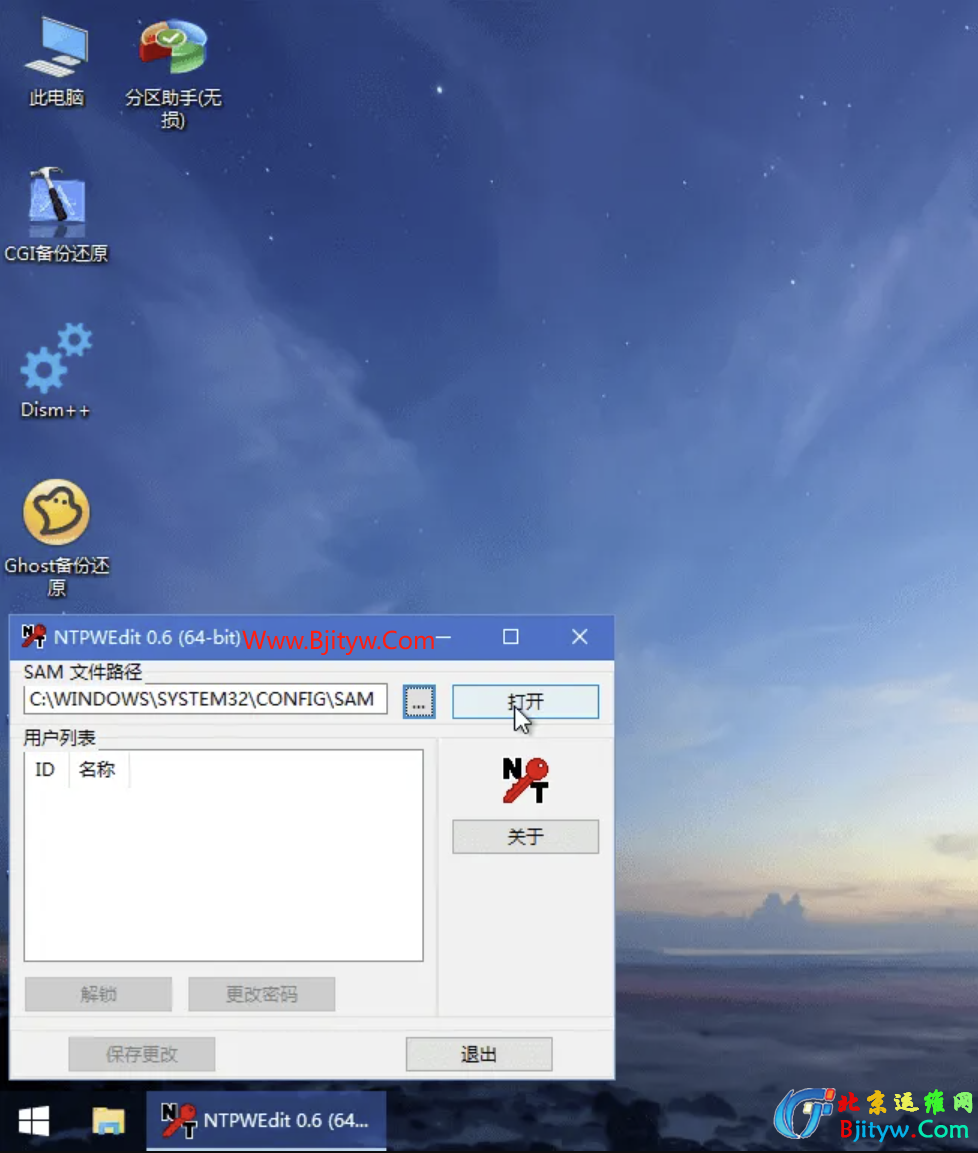This screenshot has height=1153, width=978.
Task: Close the NTPWEdit window
Action: tap(579, 637)
